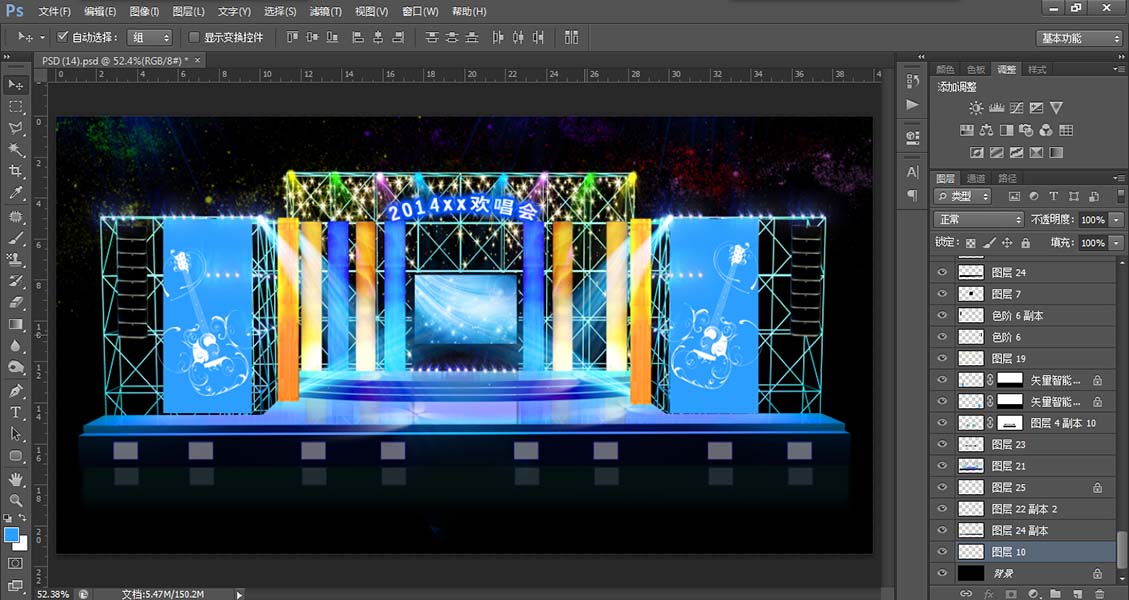The height and width of the screenshot is (600, 1129).
Task: Hide the 背景 layer
Action: pos(942,573)
